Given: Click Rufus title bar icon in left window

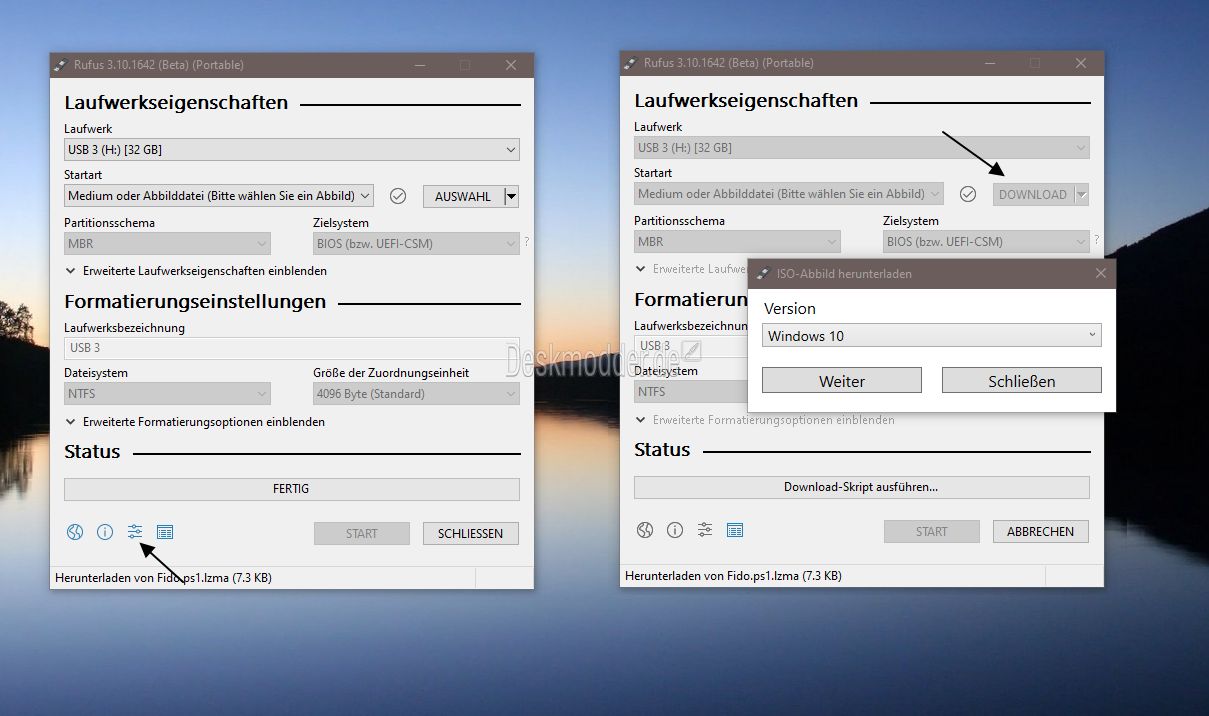Looking at the screenshot, I should coord(61,65).
